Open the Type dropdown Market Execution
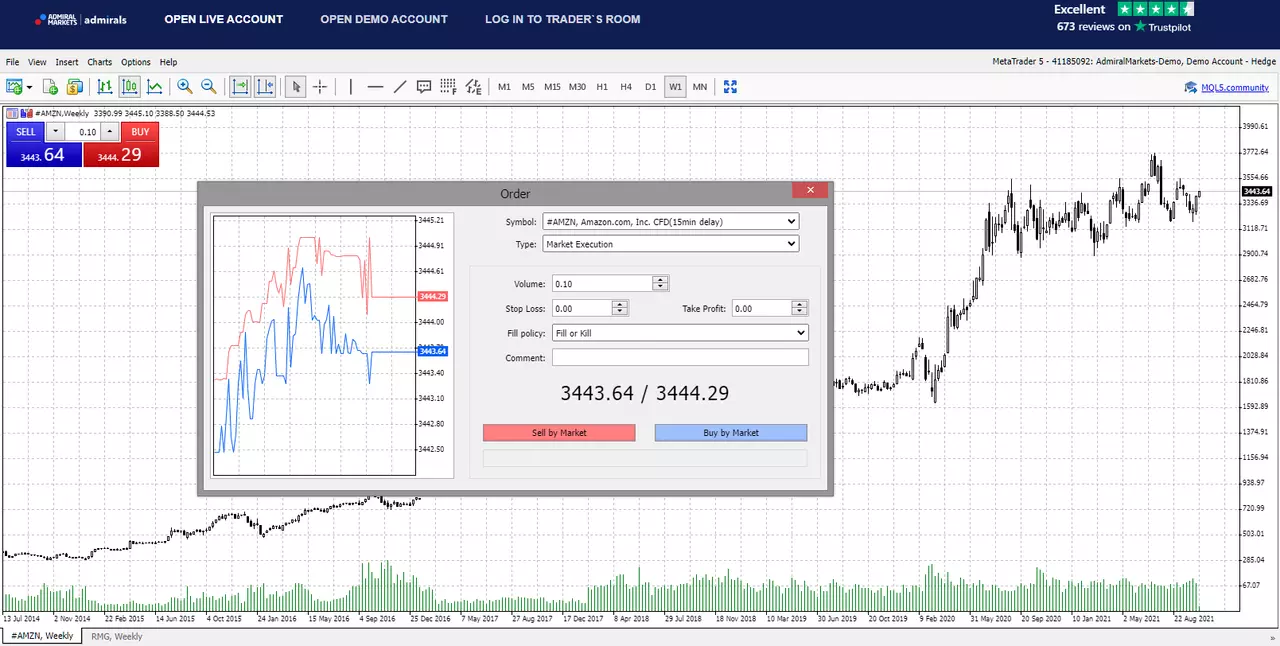 (670, 244)
